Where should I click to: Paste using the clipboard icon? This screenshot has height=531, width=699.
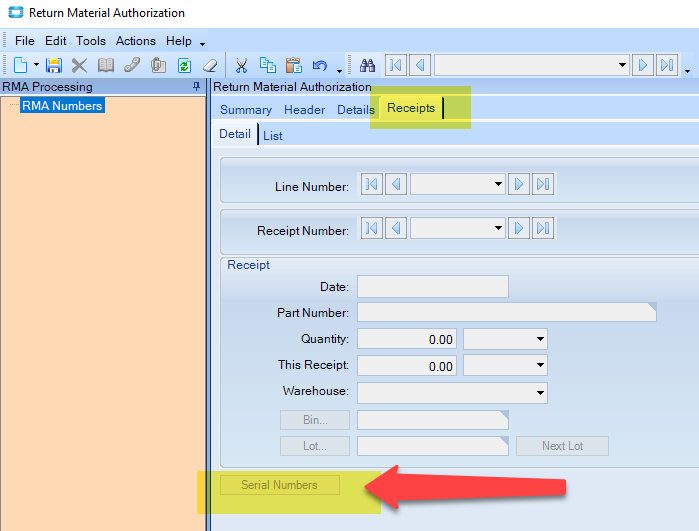294,66
